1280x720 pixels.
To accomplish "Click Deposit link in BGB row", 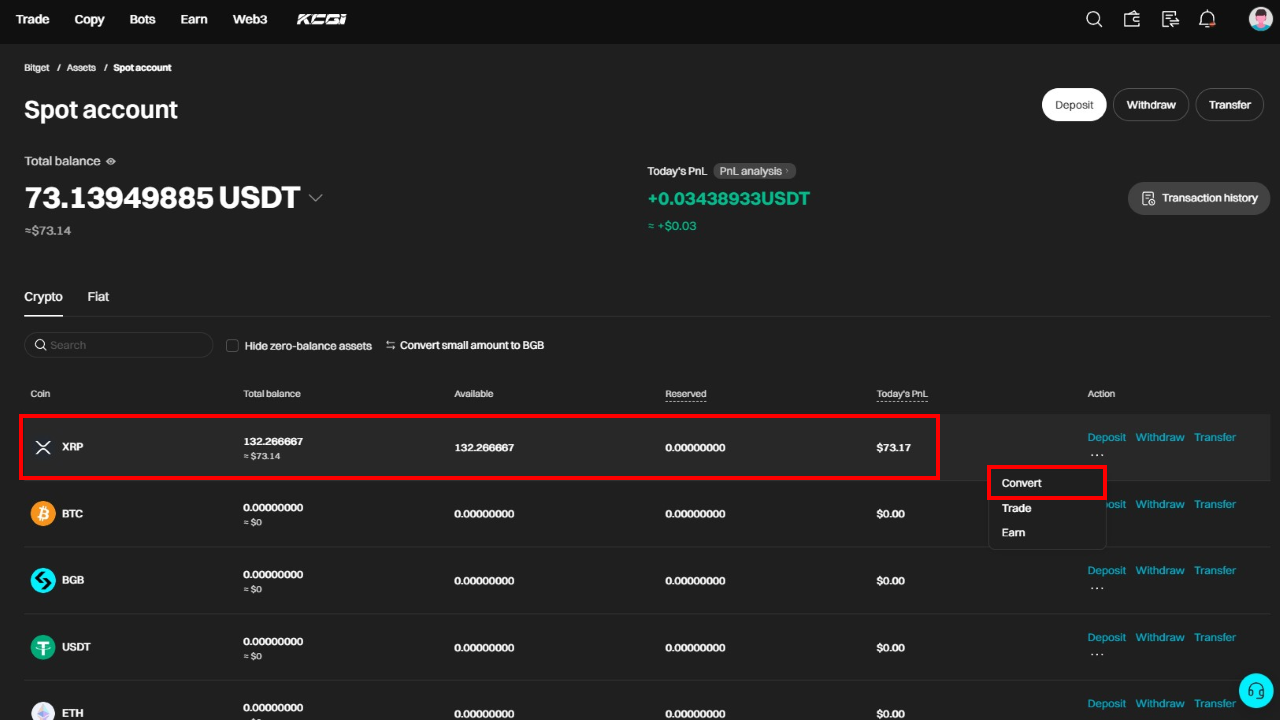I will pyautogui.click(x=1107, y=570).
